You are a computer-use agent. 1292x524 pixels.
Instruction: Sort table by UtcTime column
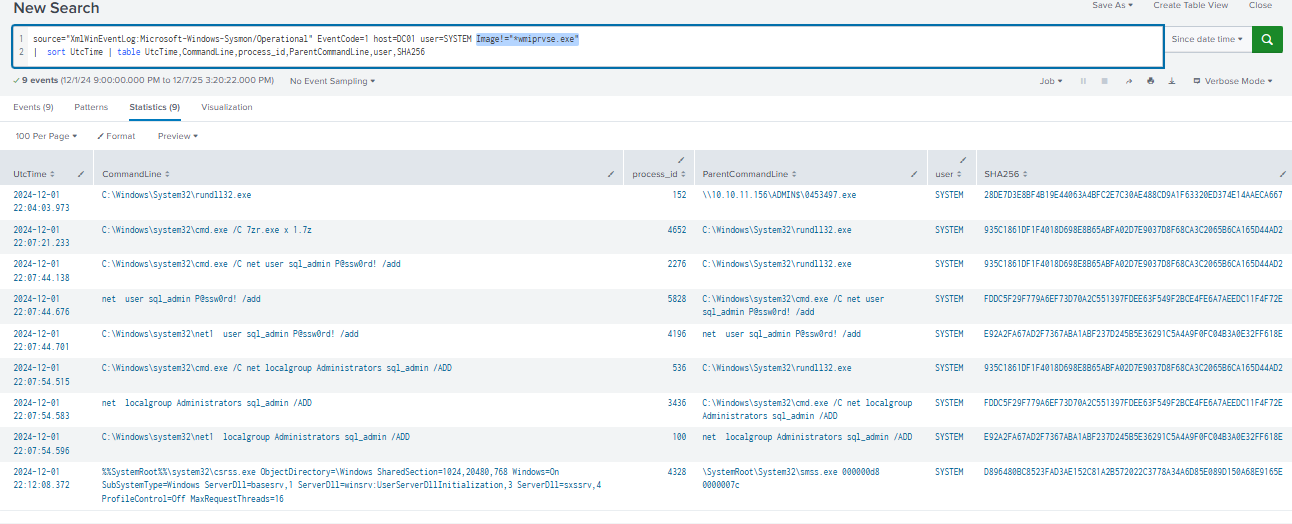click(x=34, y=174)
